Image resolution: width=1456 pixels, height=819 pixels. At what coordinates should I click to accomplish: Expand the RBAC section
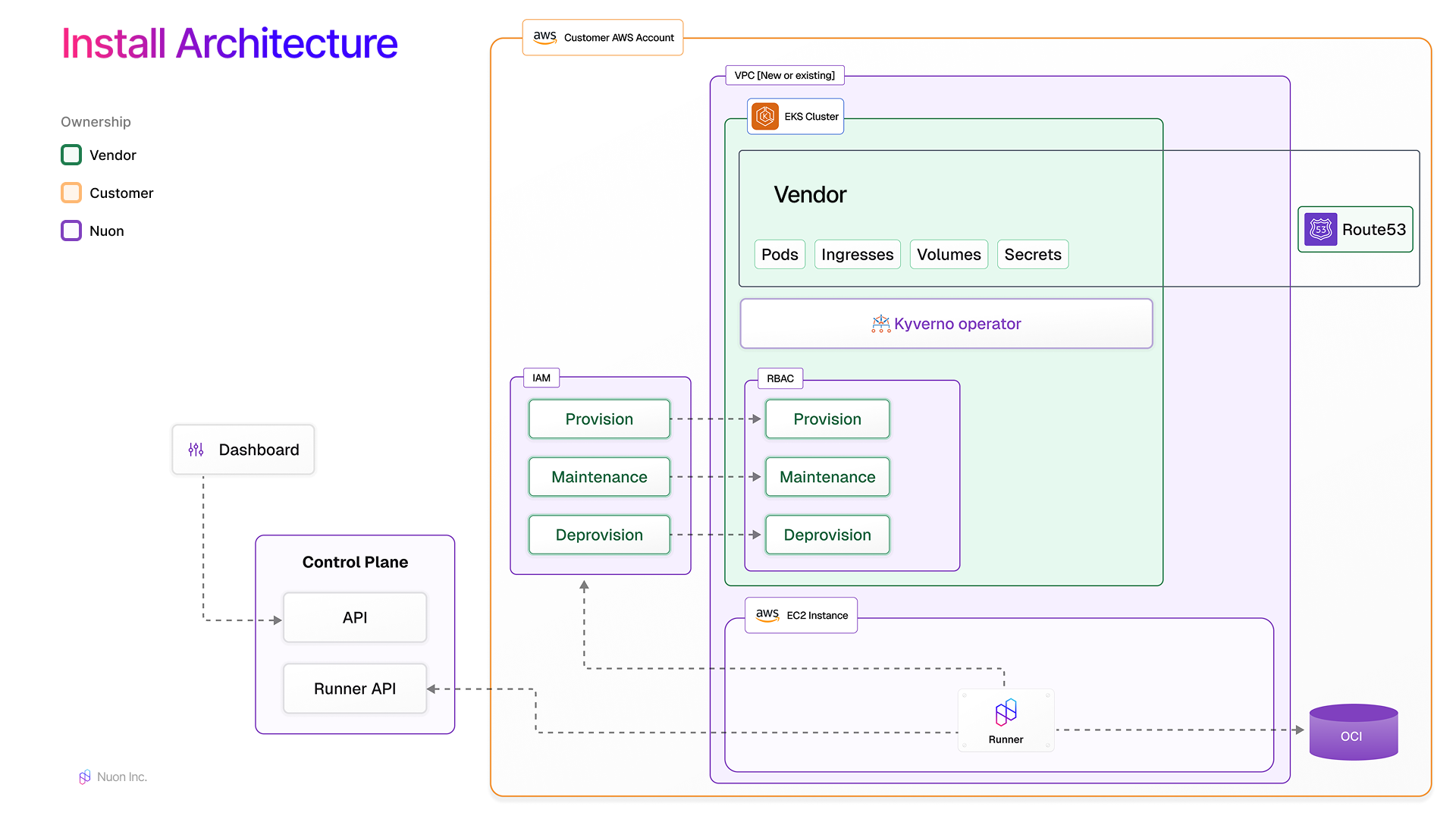(780, 378)
